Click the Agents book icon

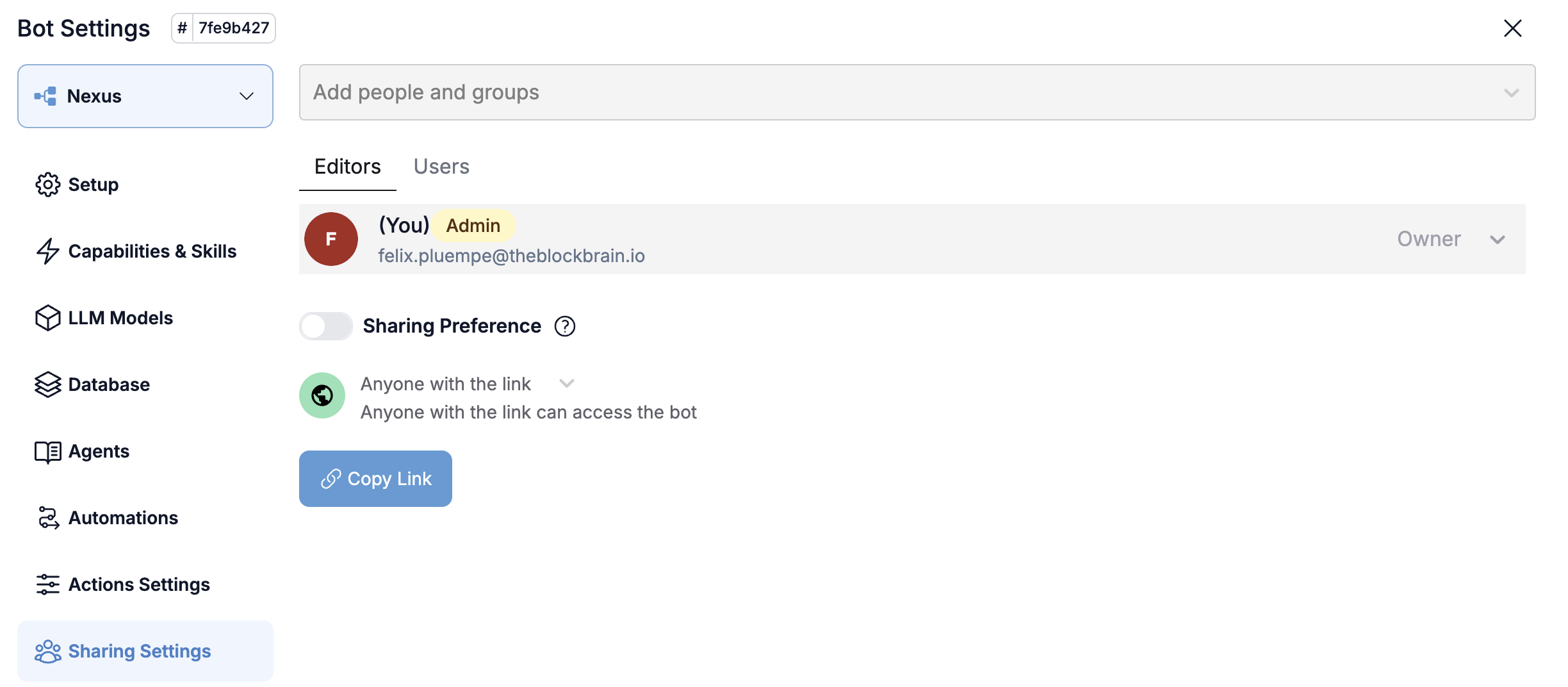coord(47,452)
